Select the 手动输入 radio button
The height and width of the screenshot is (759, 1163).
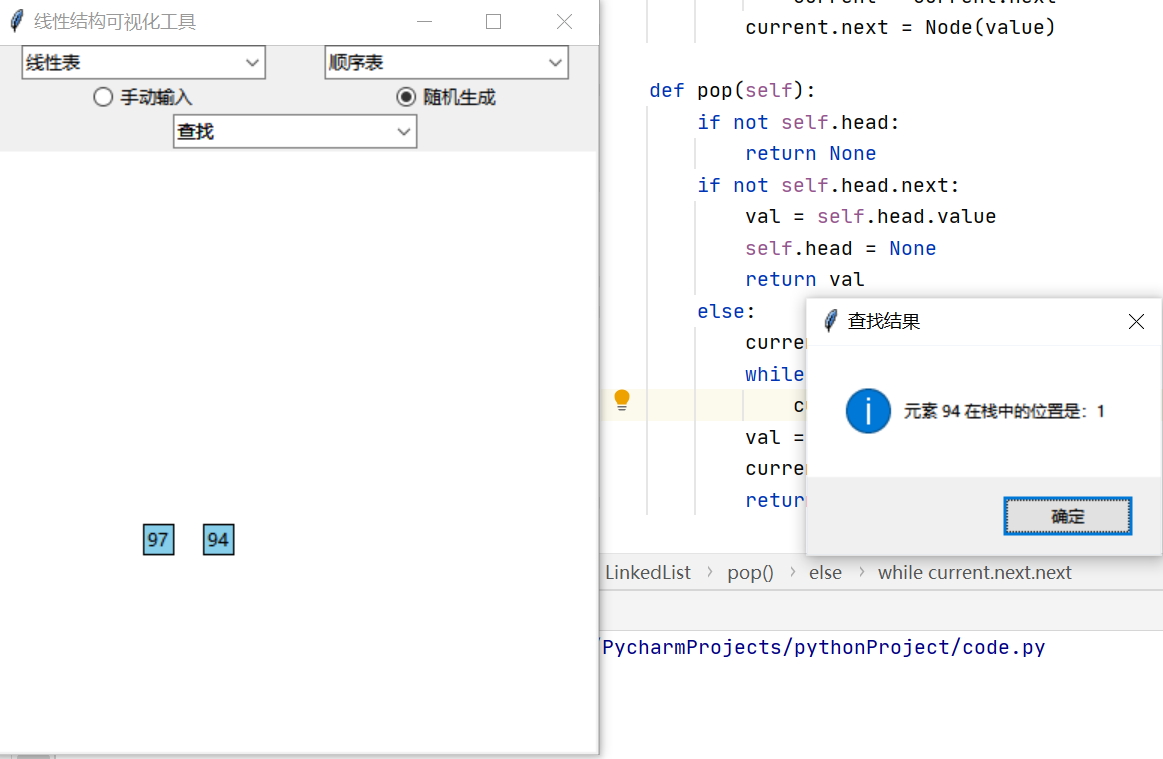[102, 97]
